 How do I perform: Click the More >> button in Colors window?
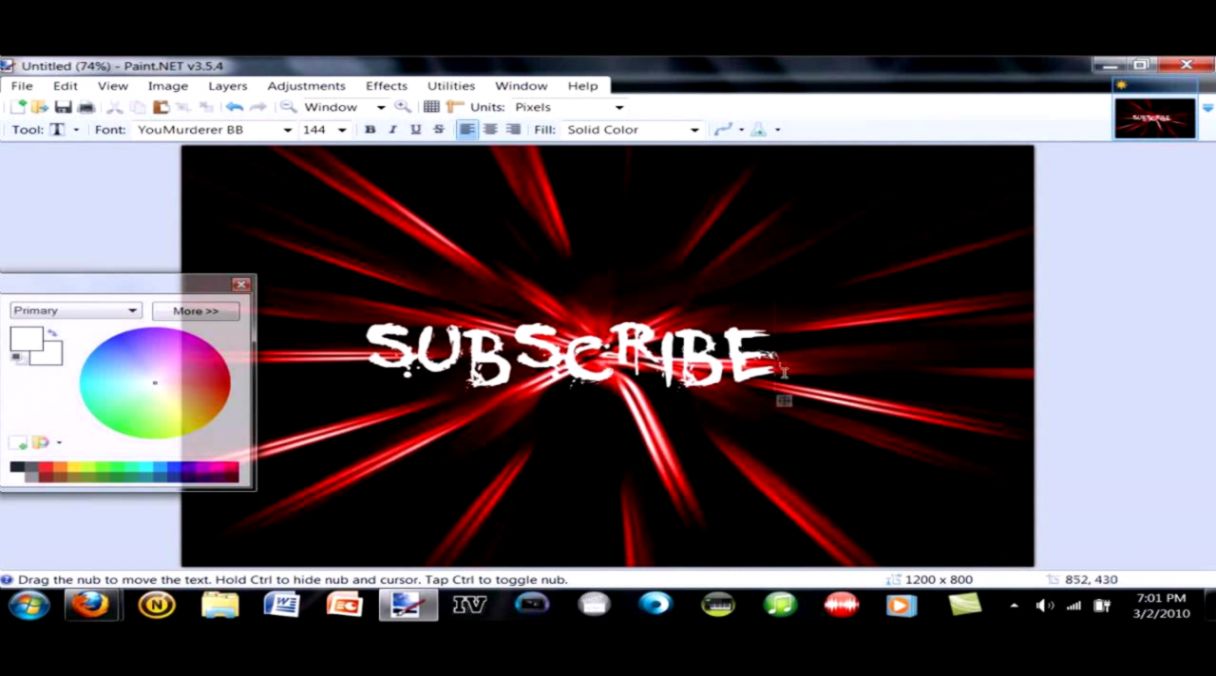(195, 311)
